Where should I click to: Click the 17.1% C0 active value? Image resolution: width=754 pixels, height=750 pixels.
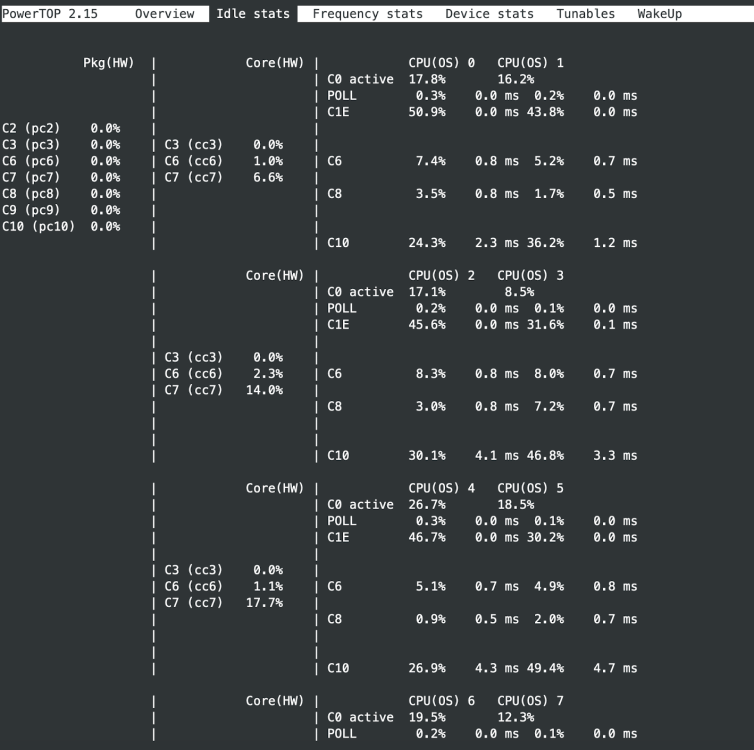pyautogui.click(x=427, y=291)
